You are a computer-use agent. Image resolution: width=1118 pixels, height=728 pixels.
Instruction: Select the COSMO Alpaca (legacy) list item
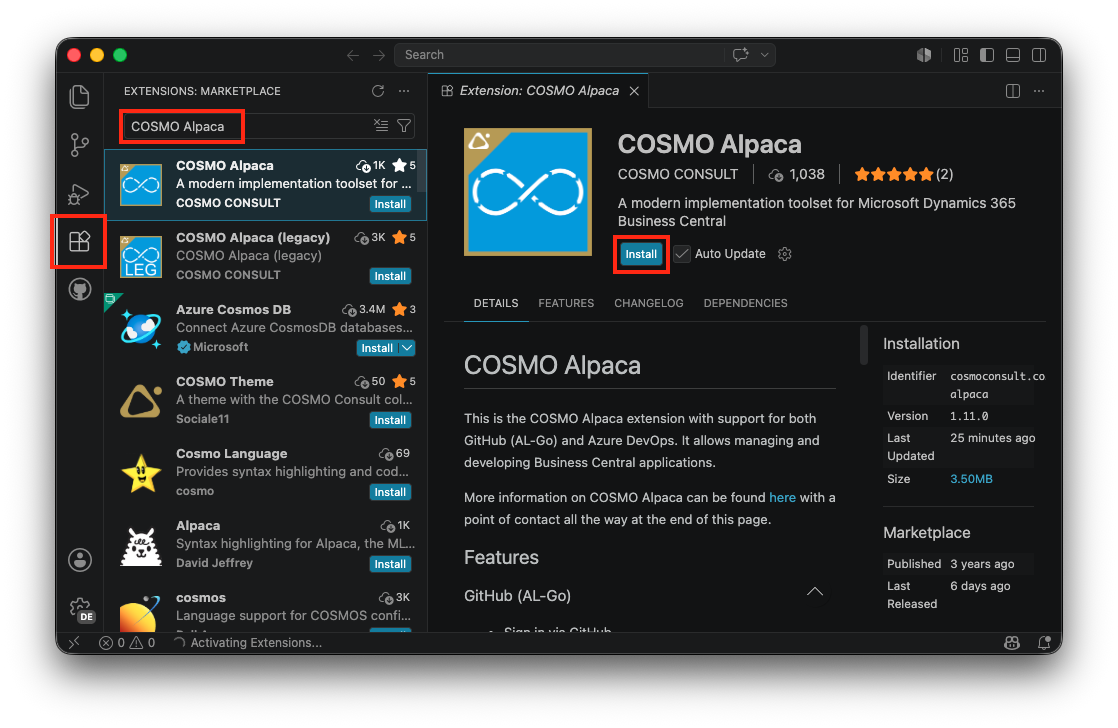[x=265, y=257]
